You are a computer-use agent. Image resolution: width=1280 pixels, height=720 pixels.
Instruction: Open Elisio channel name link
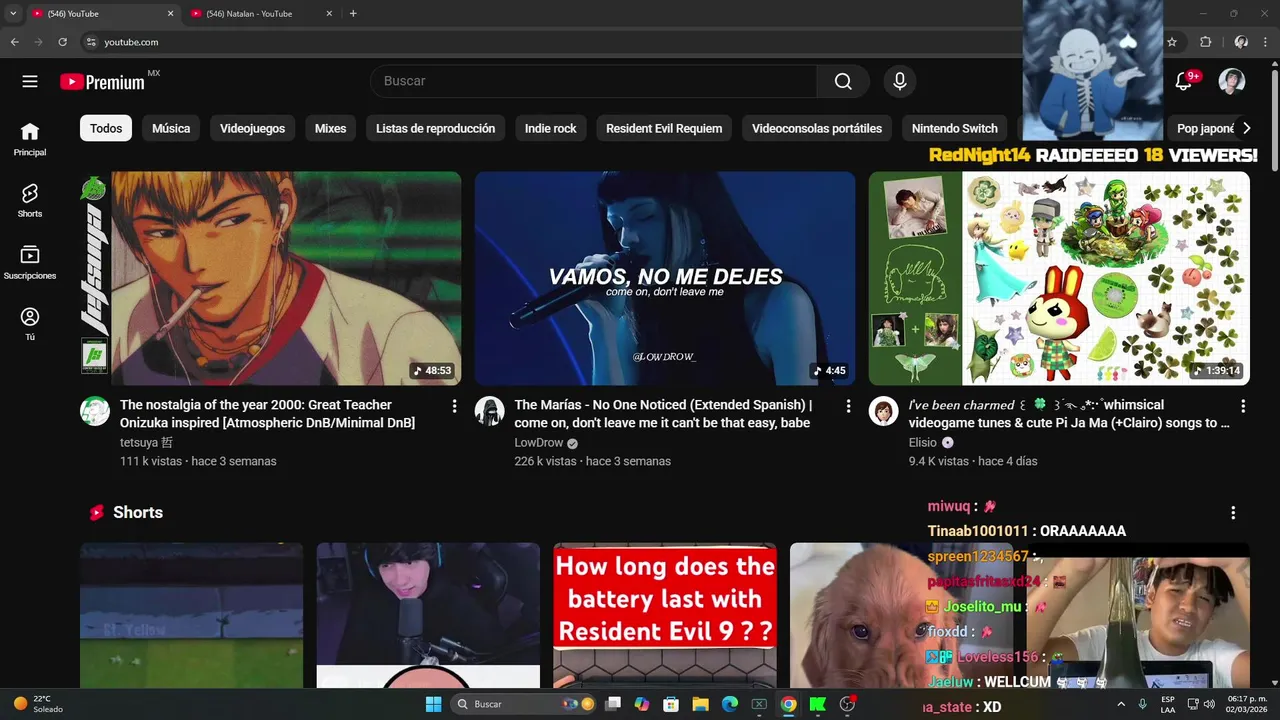[x=922, y=443]
